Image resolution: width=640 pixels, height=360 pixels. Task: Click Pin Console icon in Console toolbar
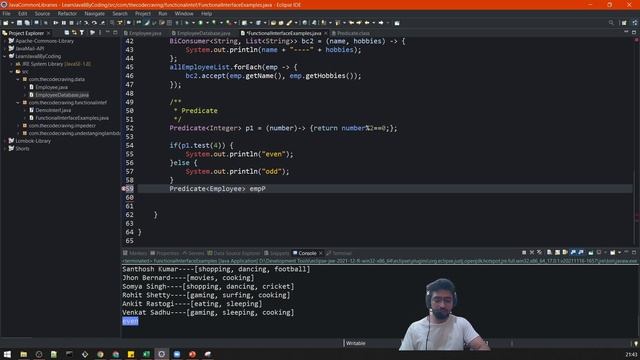(x=591, y=253)
